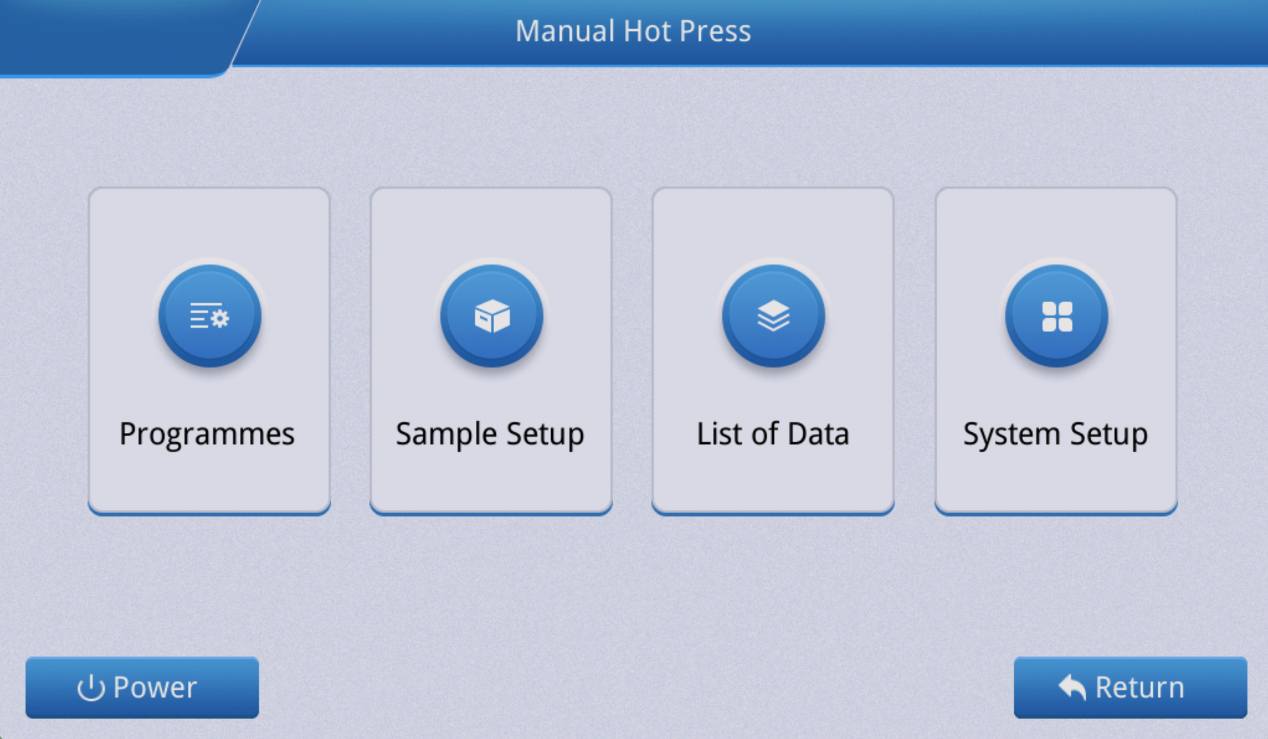Open the Sample Setup menu tile
This screenshot has height=739, width=1268.
coord(491,350)
